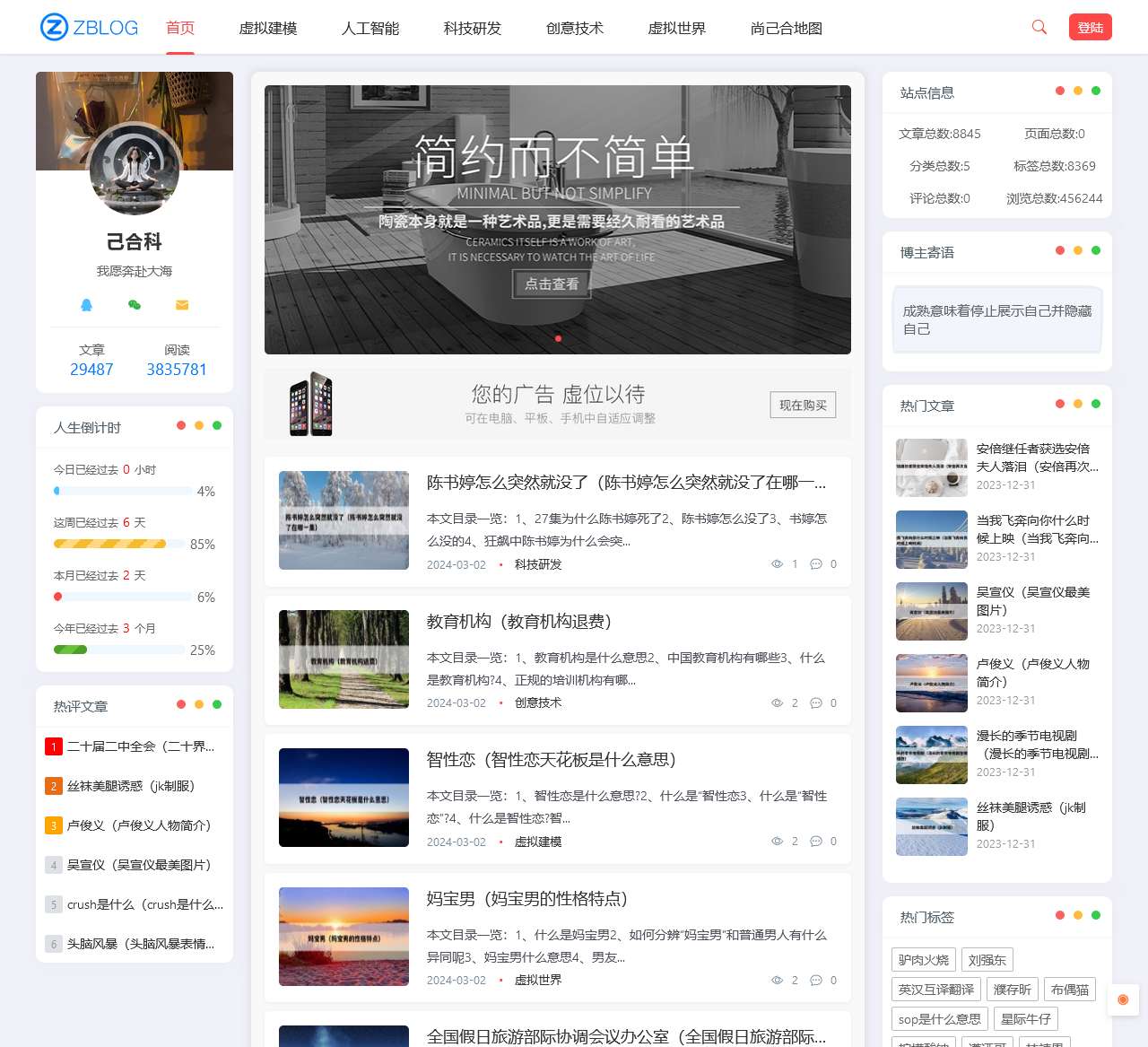Select the 布偶猫 tag
1148x1047 pixels.
pyautogui.click(x=1070, y=990)
